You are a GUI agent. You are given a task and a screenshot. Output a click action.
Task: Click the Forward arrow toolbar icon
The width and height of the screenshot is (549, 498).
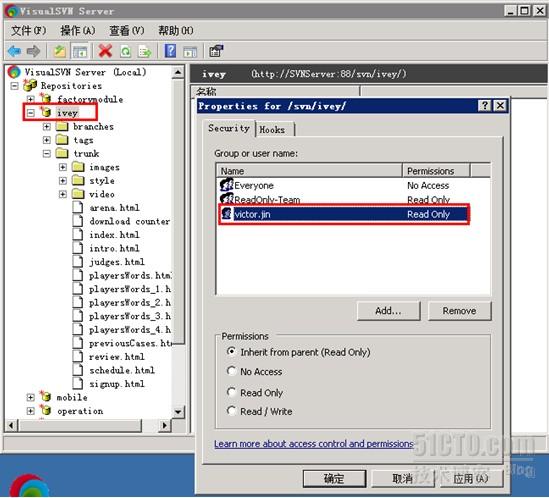(34, 51)
